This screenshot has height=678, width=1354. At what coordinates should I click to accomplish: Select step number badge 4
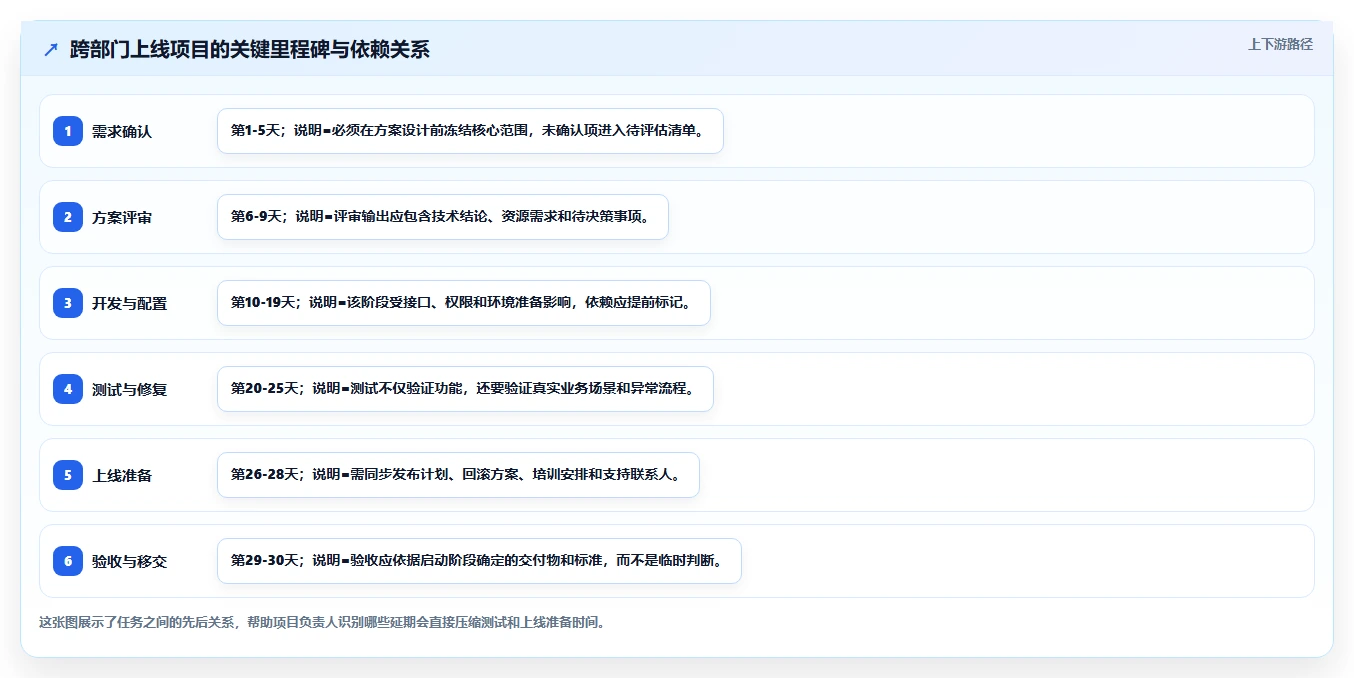click(68, 389)
